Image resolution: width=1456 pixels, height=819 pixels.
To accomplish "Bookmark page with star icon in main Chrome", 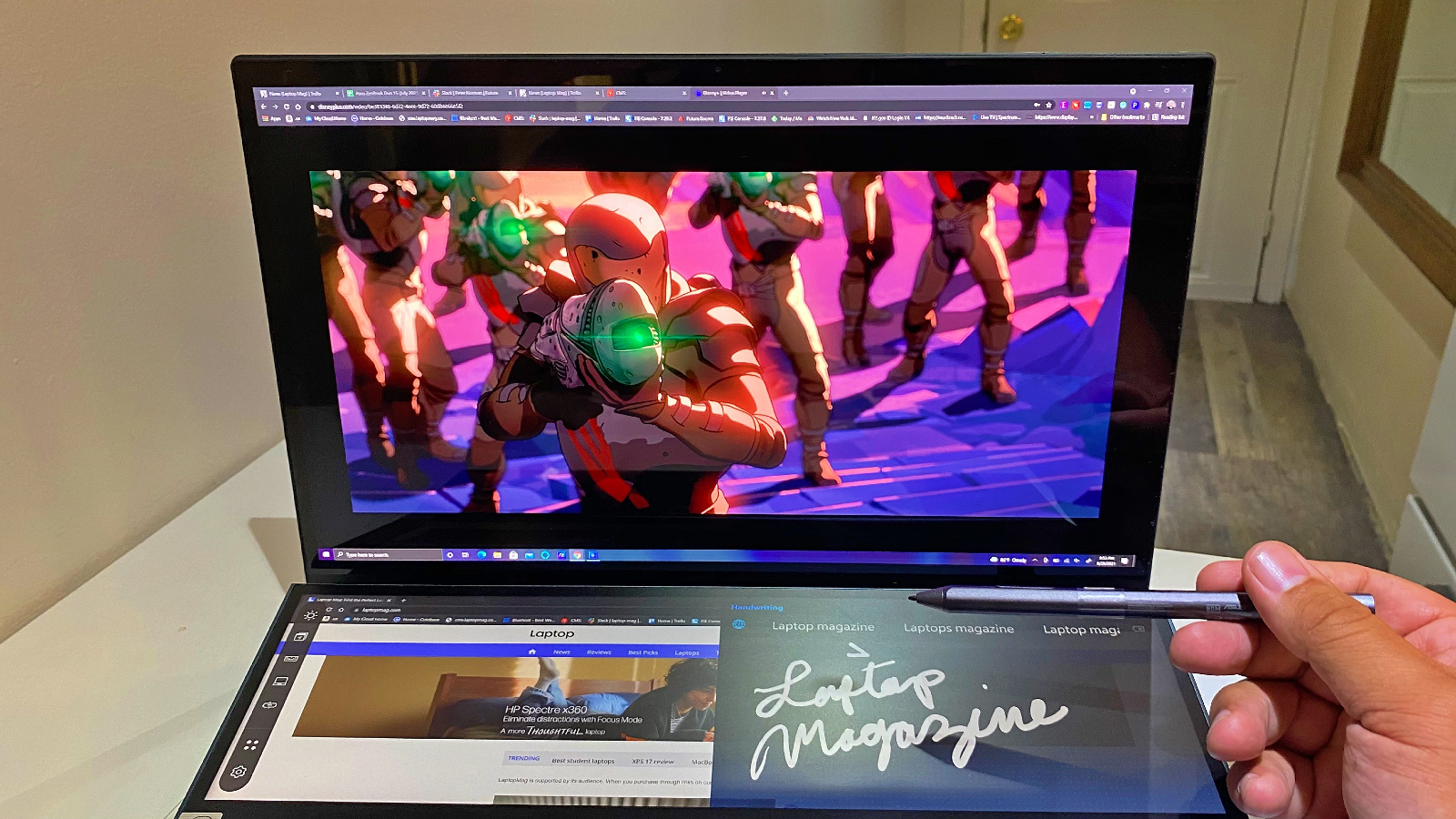I will 1048,105.
